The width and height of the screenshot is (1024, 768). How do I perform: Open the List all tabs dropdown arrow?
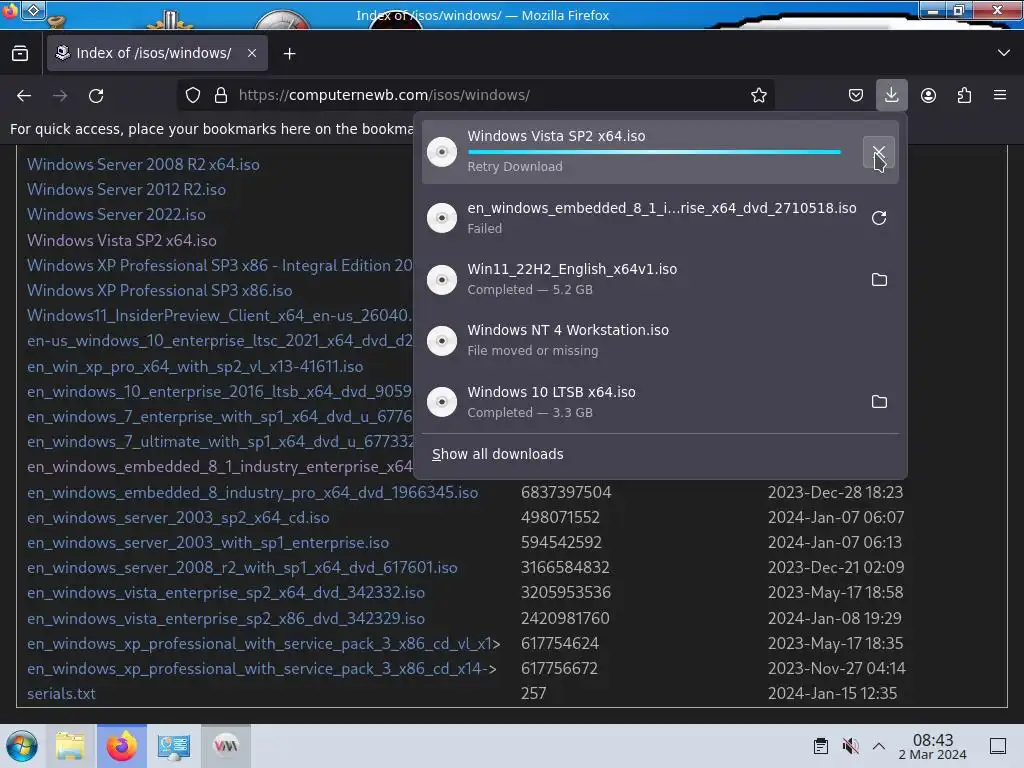(1004, 53)
